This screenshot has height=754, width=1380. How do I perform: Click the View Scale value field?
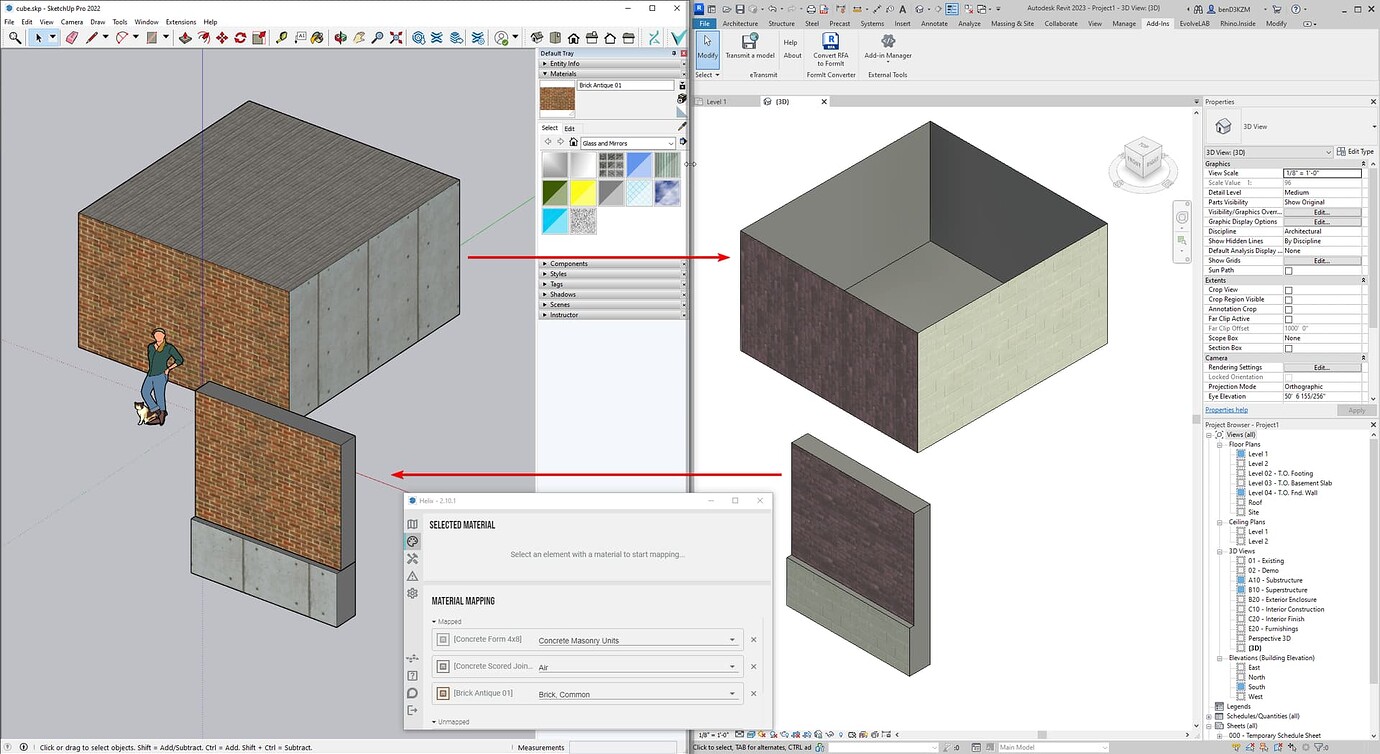click(x=1322, y=172)
